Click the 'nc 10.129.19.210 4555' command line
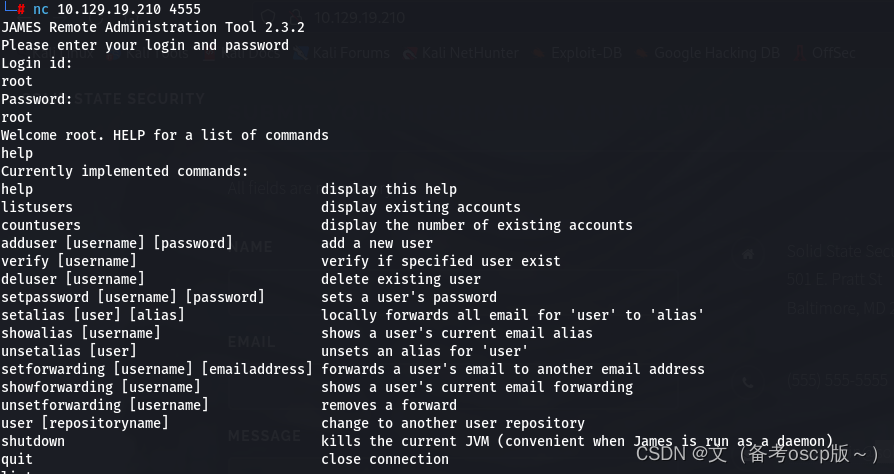Image resolution: width=894 pixels, height=474 pixels. pos(117,9)
